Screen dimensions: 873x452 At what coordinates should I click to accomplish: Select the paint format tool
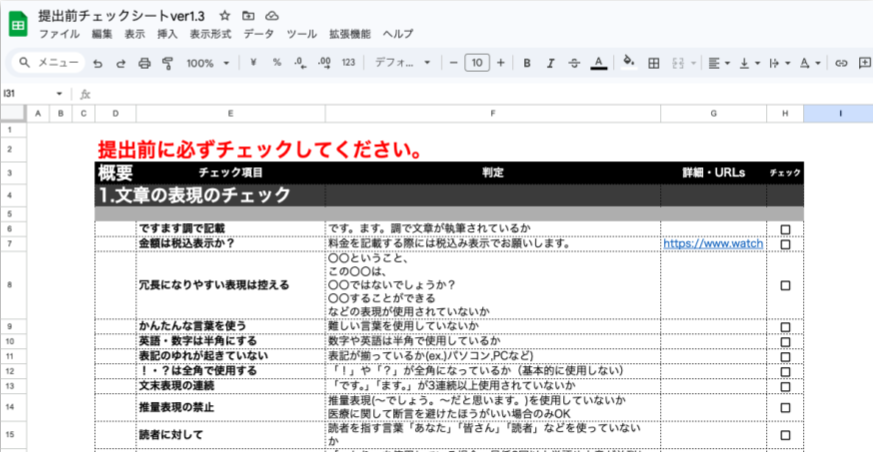point(167,63)
